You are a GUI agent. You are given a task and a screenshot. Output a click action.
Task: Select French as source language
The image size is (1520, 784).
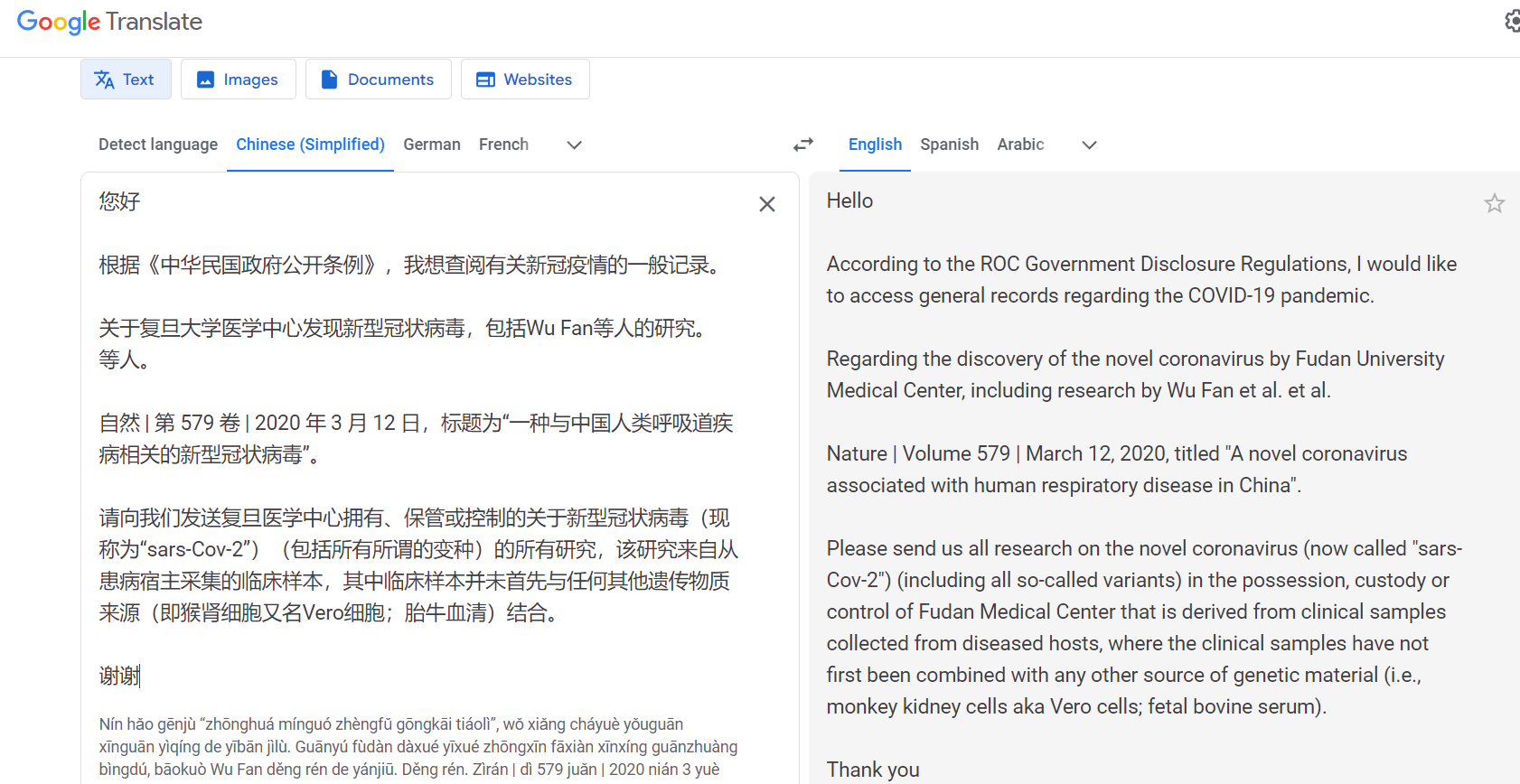point(503,145)
